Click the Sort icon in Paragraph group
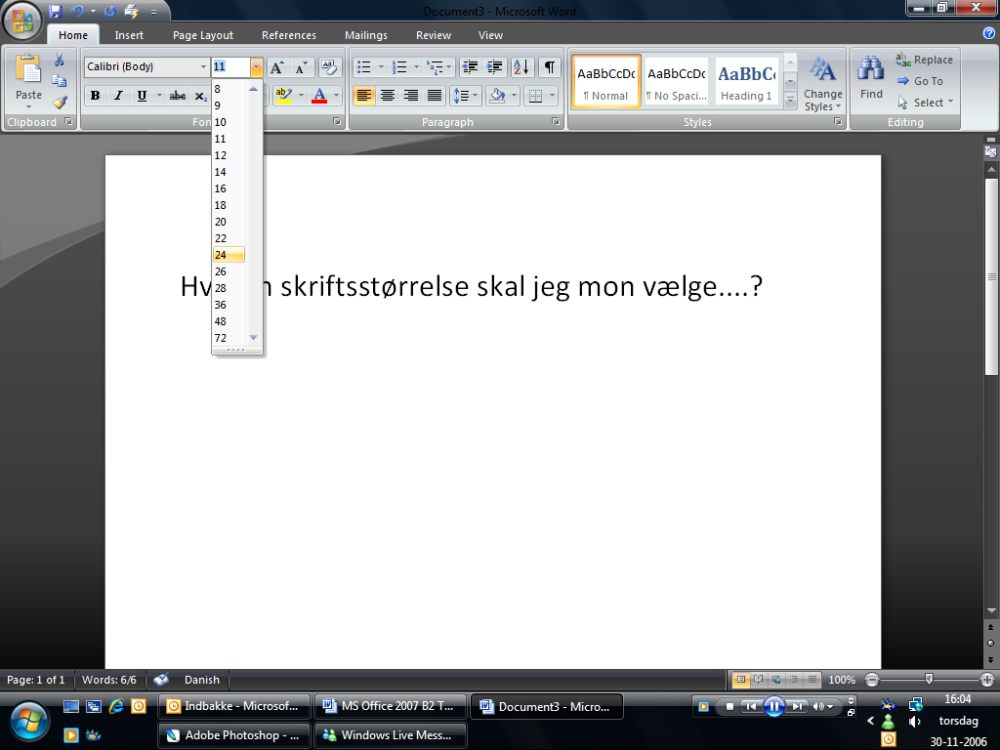 tap(521, 68)
